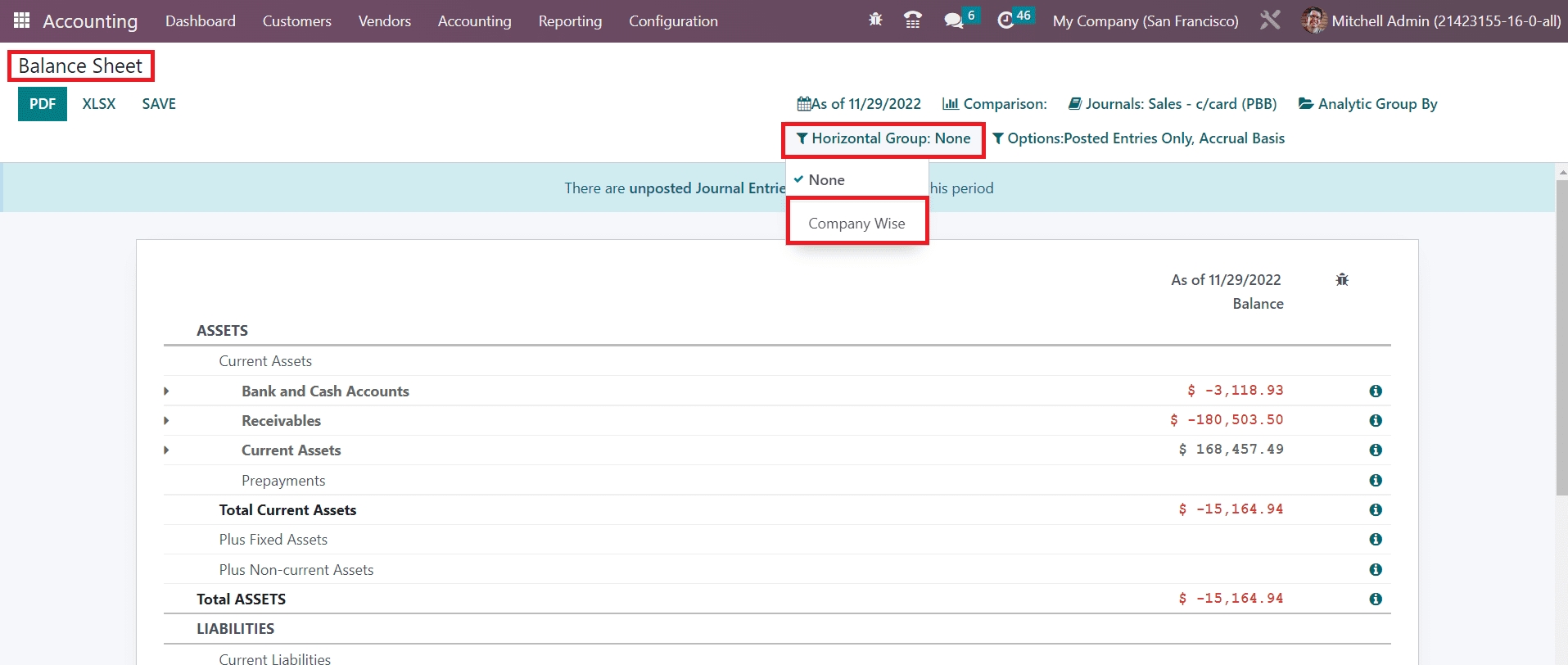Open the Reporting menu
The height and width of the screenshot is (665, 1568).
tap(570, 21)
